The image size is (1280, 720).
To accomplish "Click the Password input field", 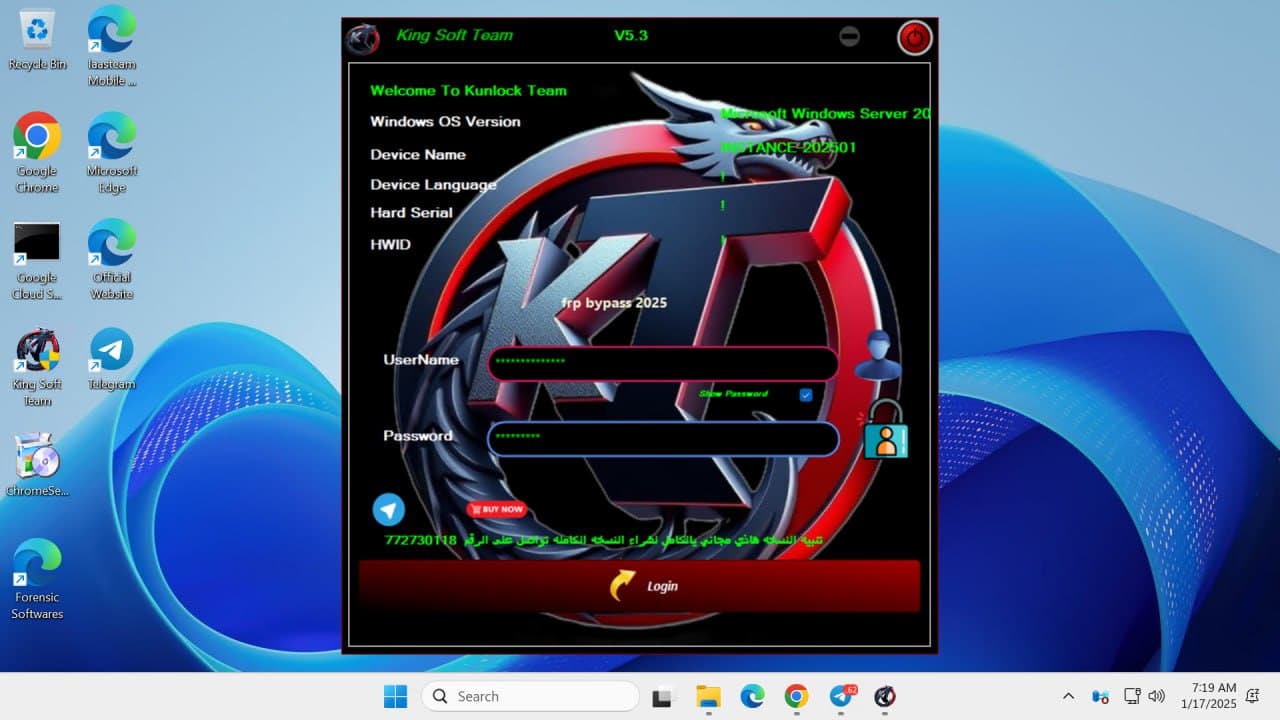I will click(663, 439).
